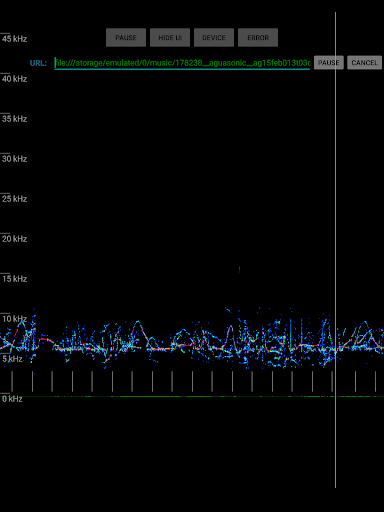Select the 10 kHz frequency label
This screenshot has height=512, width=384.
pyautogui.click(x=14, y=319)
